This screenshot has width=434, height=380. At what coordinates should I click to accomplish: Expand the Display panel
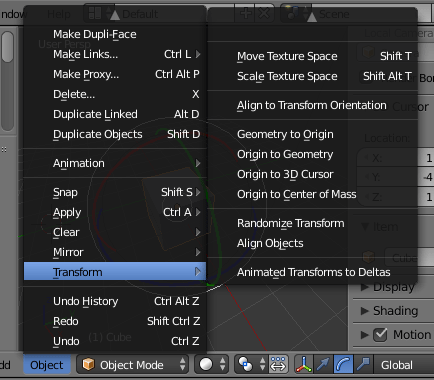pos(365,287)
